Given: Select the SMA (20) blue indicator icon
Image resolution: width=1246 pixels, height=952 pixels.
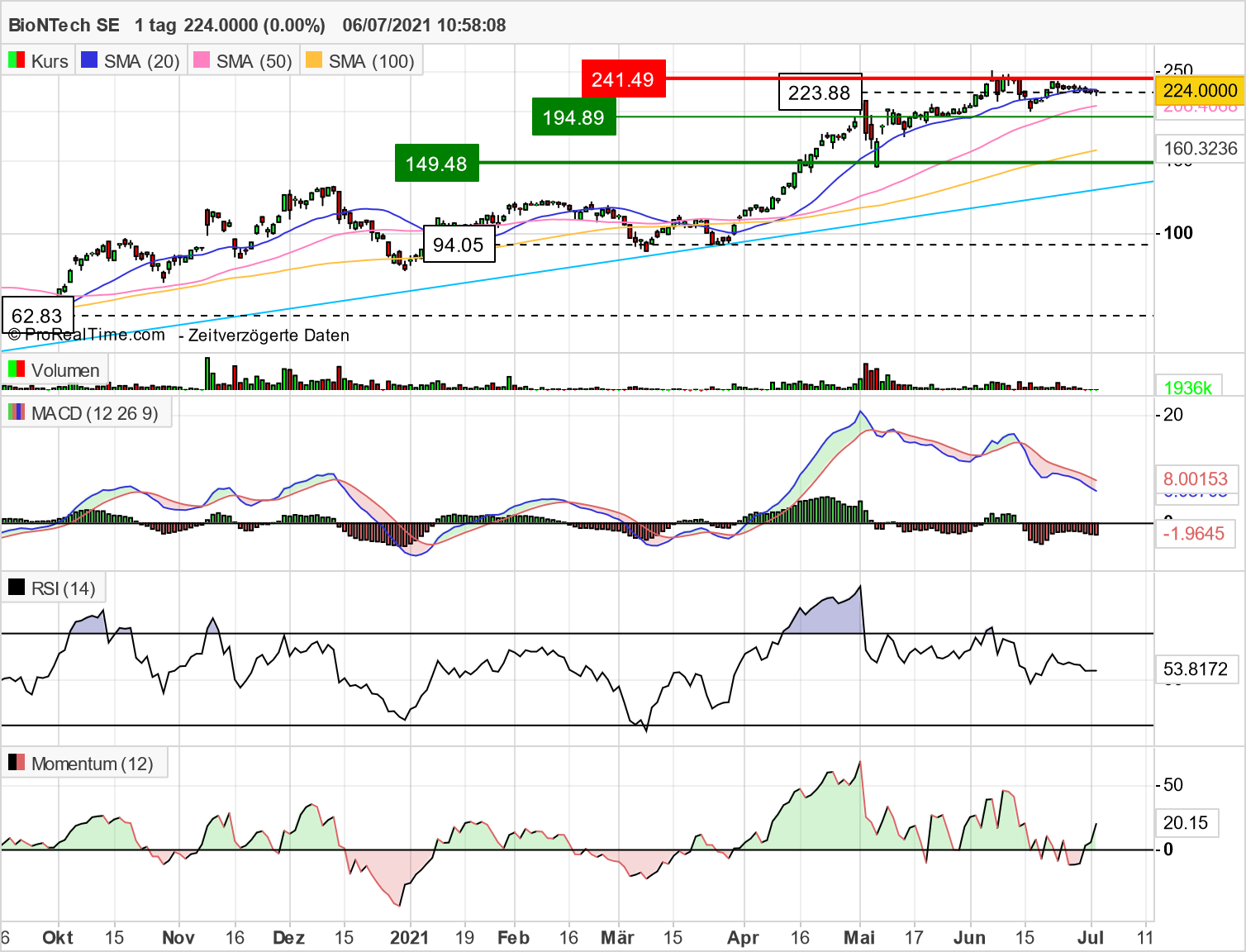Looking at the screenshot, I should (88, 59).
